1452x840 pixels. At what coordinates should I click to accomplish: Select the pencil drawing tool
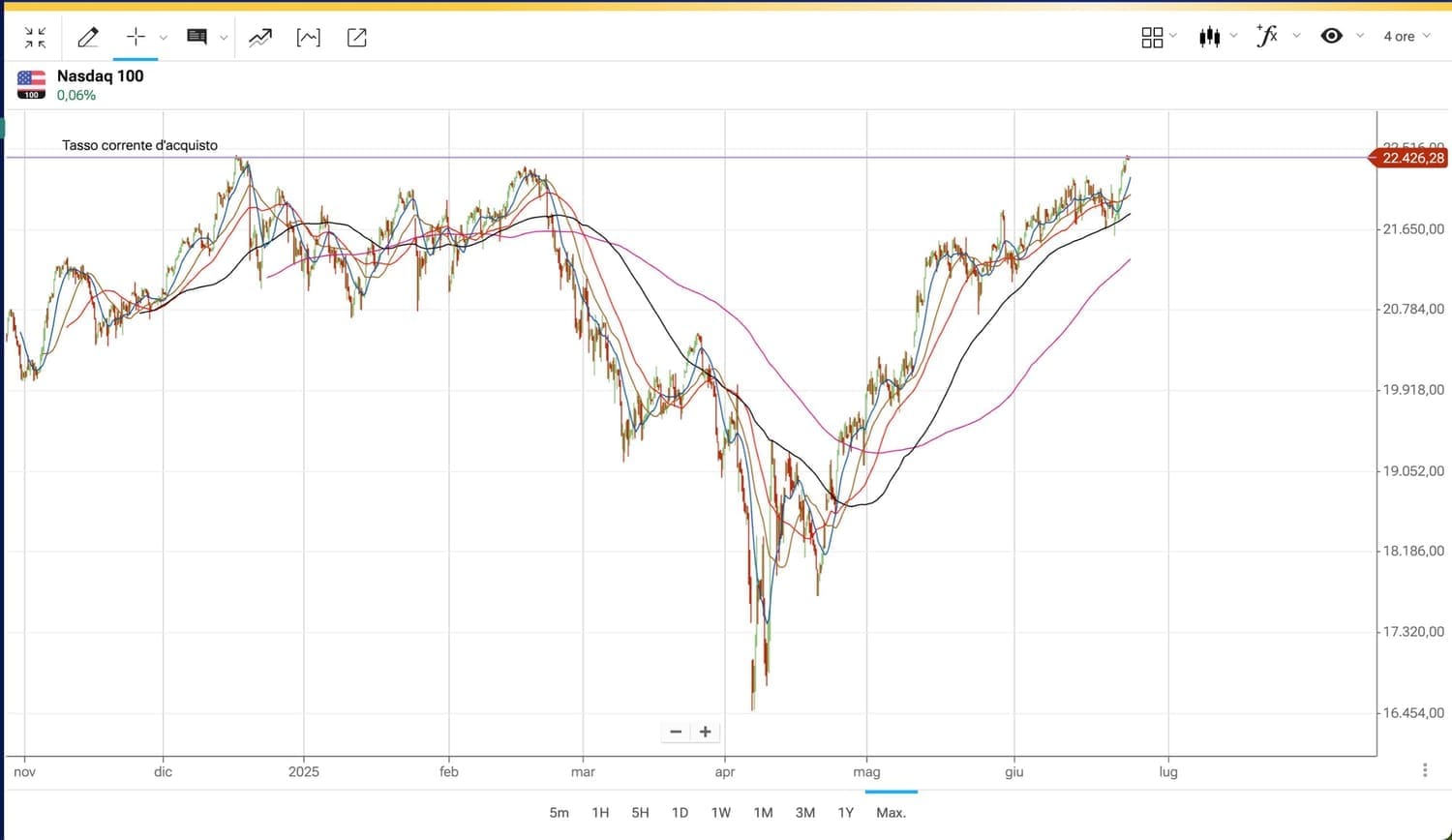[x=88, y=38]
